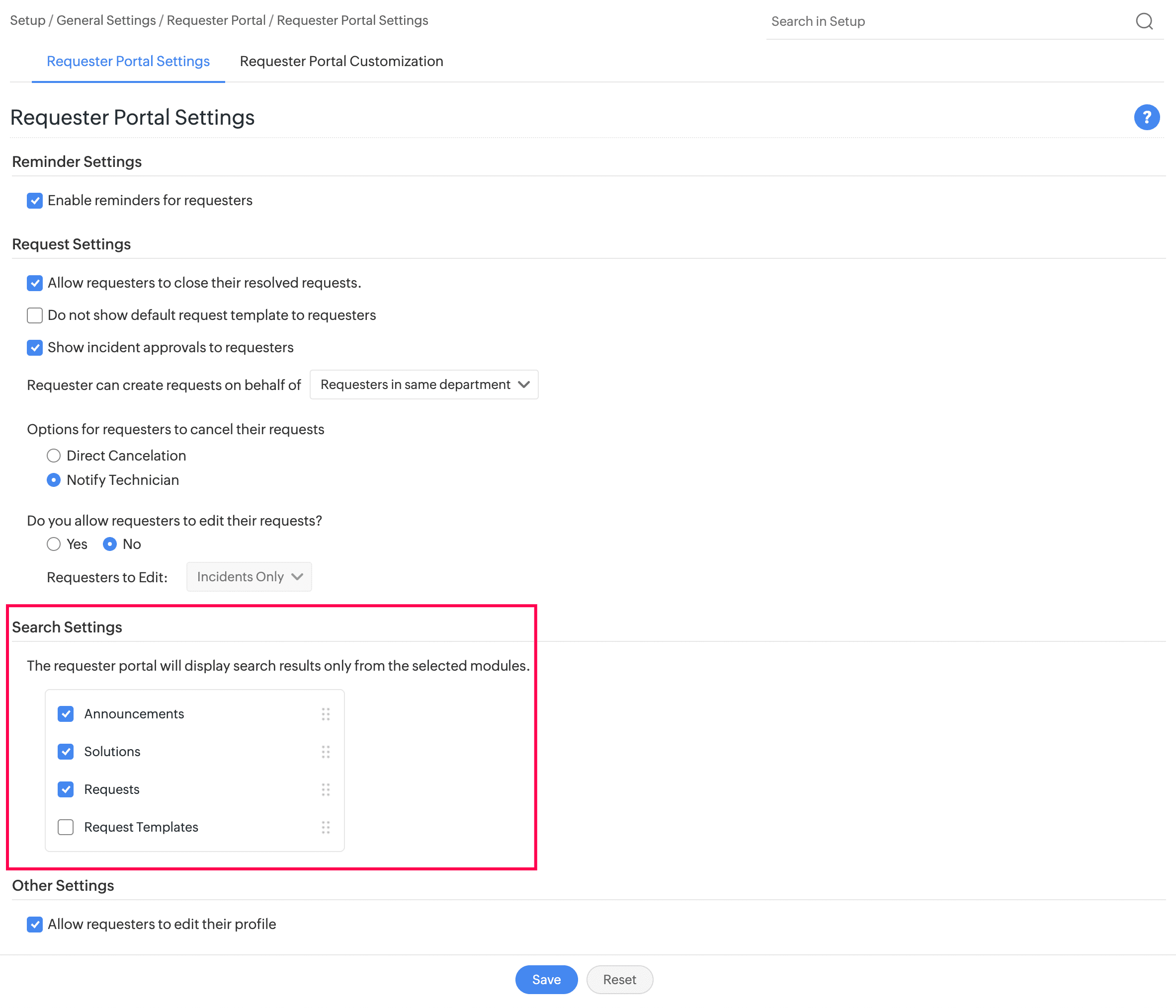Choose Yes for allowing requesters to edit requests
Image resolution: width=1176 pixels, height=1008 pixels.
[x=53, y=544]
